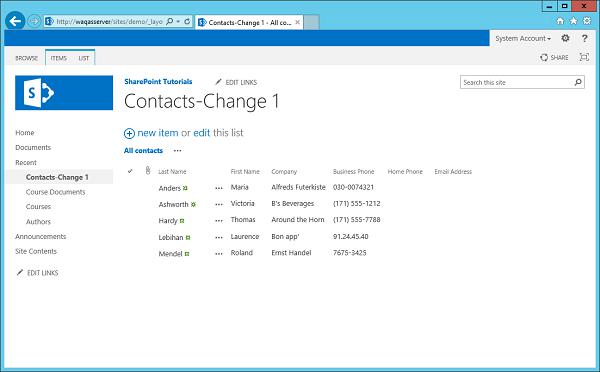Image resolution: width=600 pixels, height=372 pixels.
Task: Click into the Search this site field
Action: pyautogui.click(x=517, y=82)
